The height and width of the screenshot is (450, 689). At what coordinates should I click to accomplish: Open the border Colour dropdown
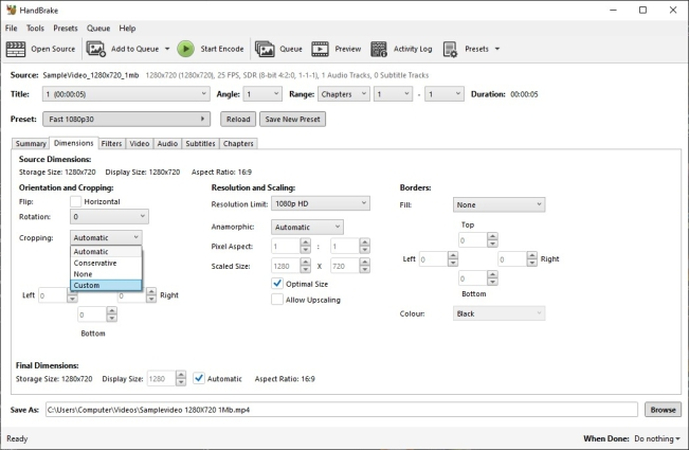coord(498,313)
